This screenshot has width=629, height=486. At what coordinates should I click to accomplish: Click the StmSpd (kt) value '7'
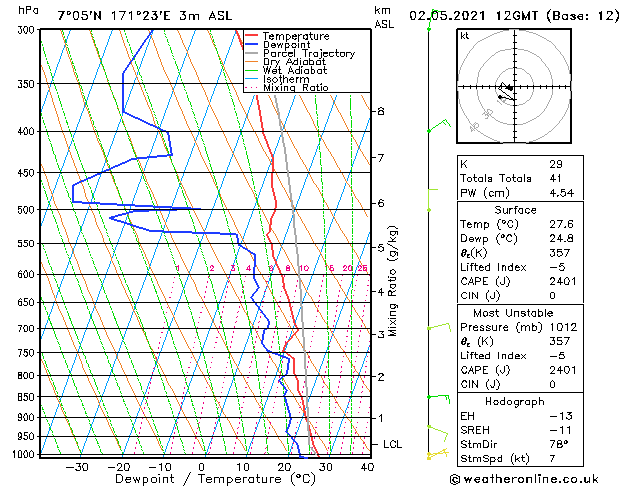click(553, 459)
